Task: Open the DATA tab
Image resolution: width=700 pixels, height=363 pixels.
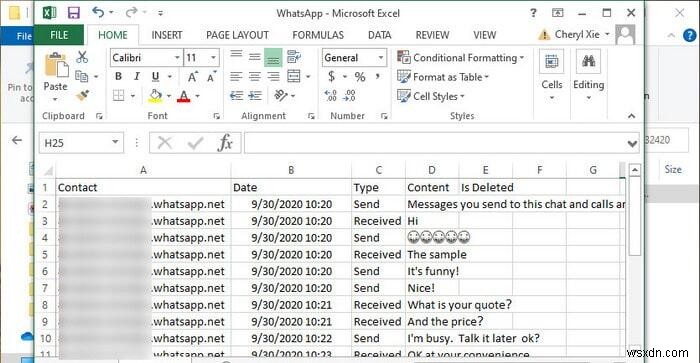Action: [379, 35]
